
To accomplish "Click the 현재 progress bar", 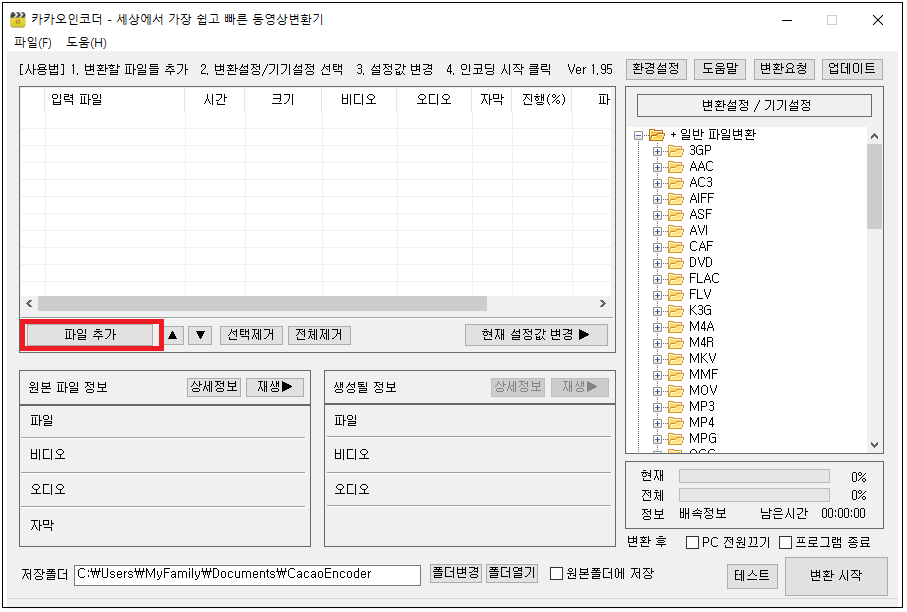I will point(754,477).
